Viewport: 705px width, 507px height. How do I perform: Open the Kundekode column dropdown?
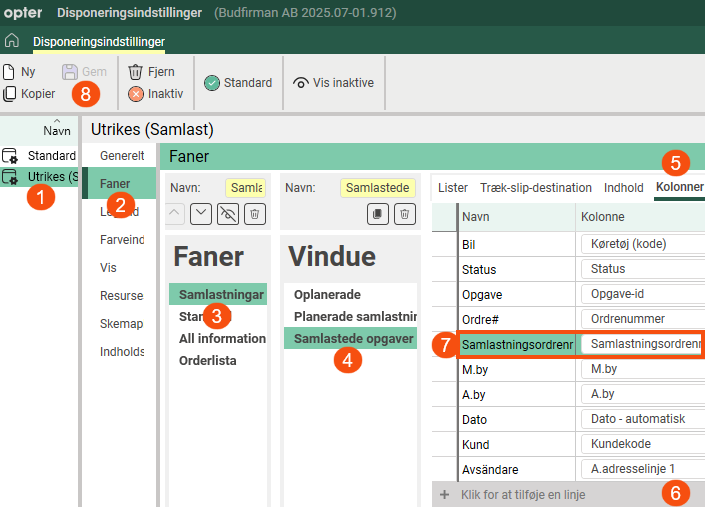(x=641, y=444)
